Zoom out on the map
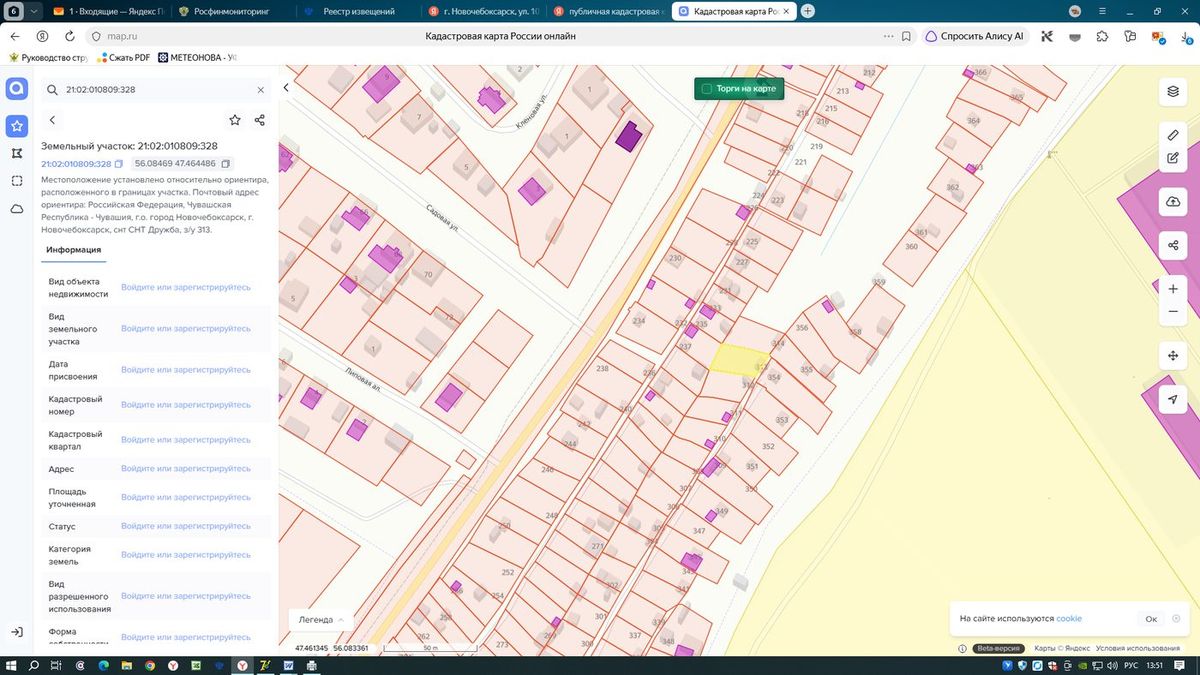The image size is (1200, 675). point(1173,312)
